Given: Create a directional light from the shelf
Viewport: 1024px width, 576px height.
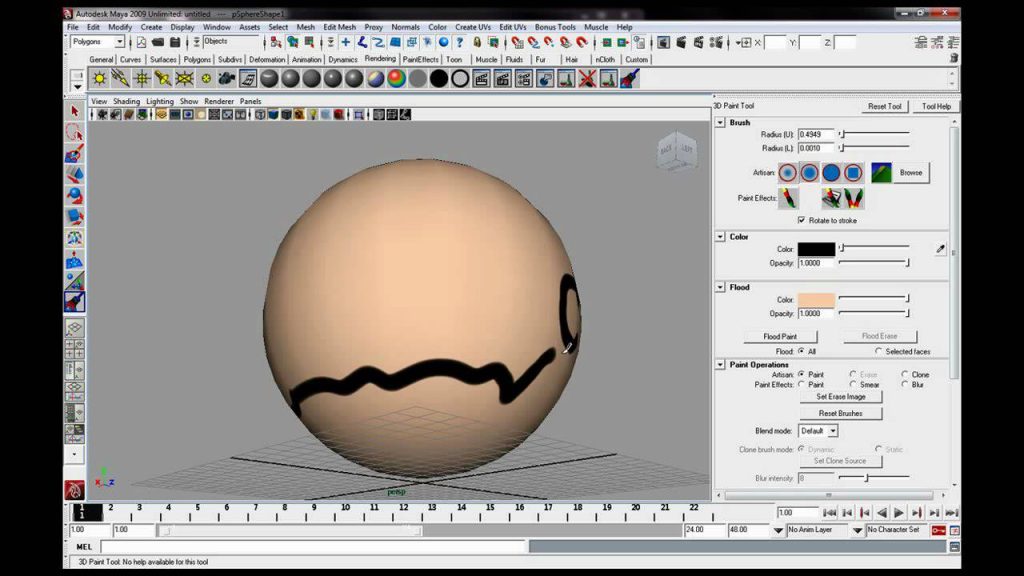Looking at the screenshot, I should [120, 79].
